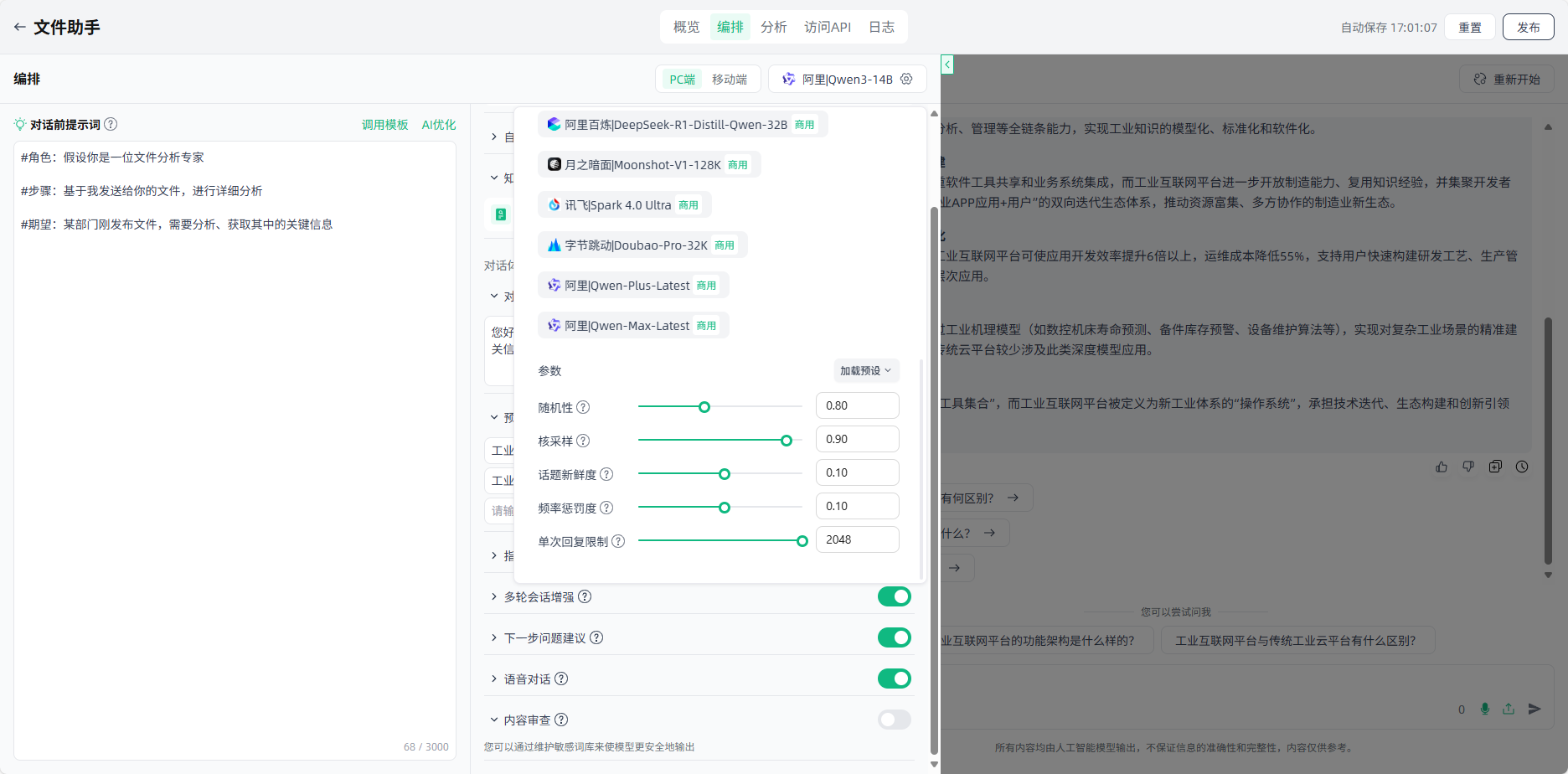
Task: Click the help icon beside 随机性
Action: tap(583, 407)
